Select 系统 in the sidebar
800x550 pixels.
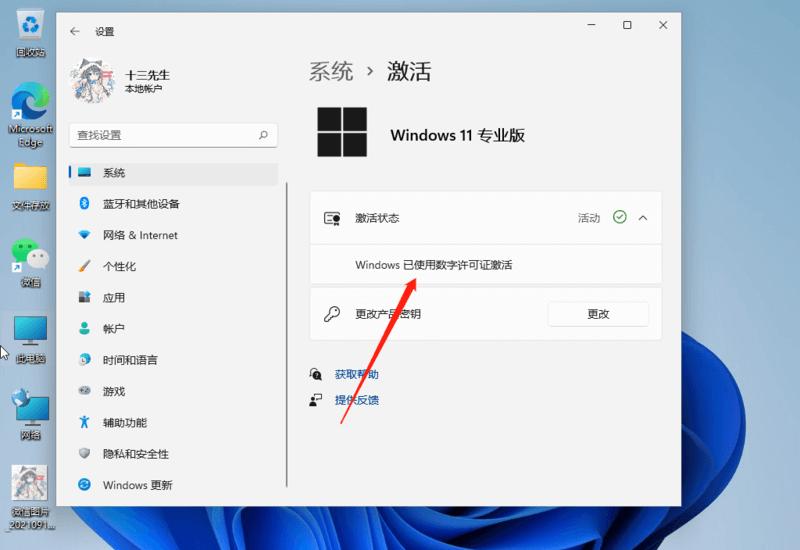click(173, 173)
